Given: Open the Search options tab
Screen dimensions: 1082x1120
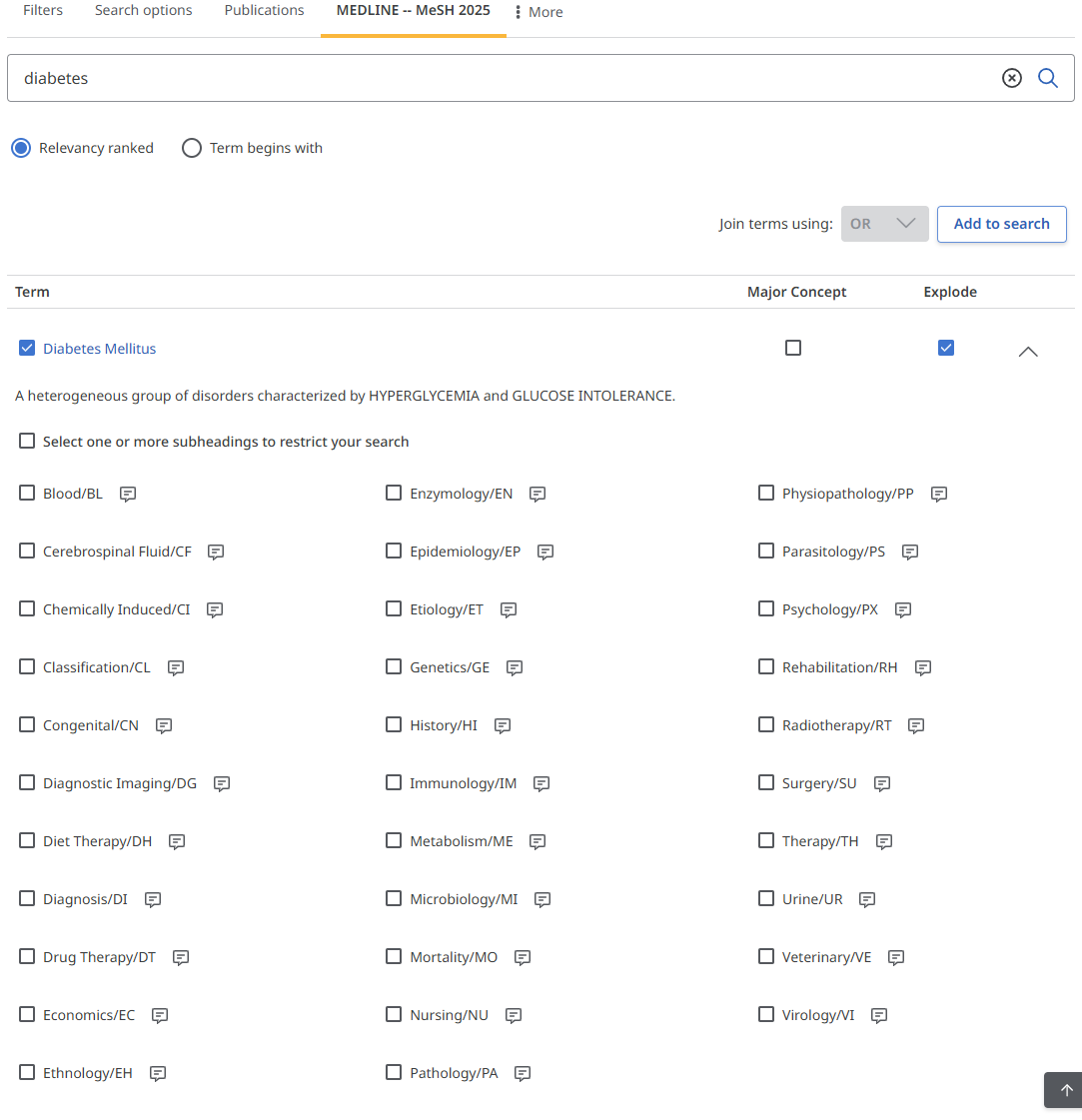Looking at the screenshot, I should (143, 11).
